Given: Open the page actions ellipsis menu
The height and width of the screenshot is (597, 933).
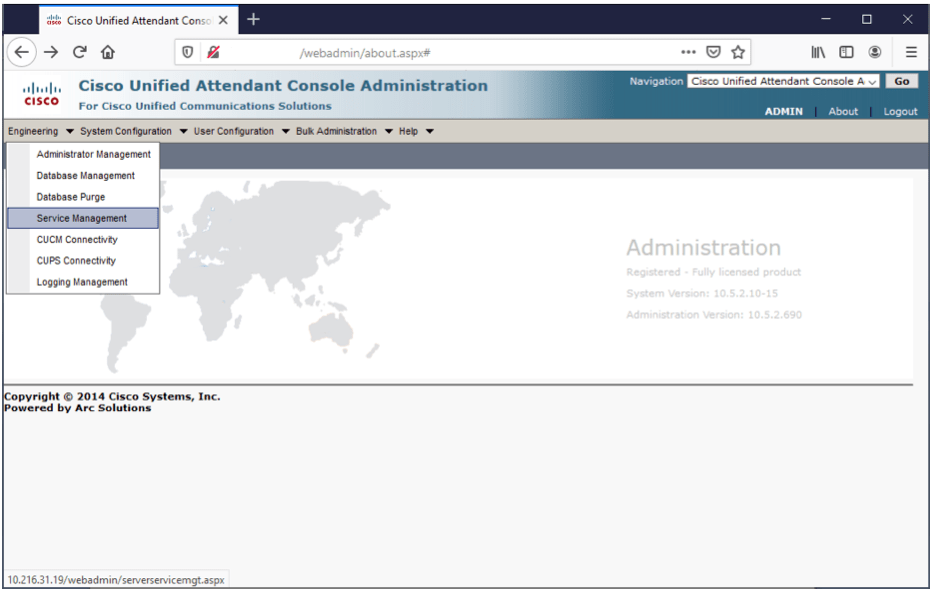Looking at the screenshot, I should pos(688,52).
